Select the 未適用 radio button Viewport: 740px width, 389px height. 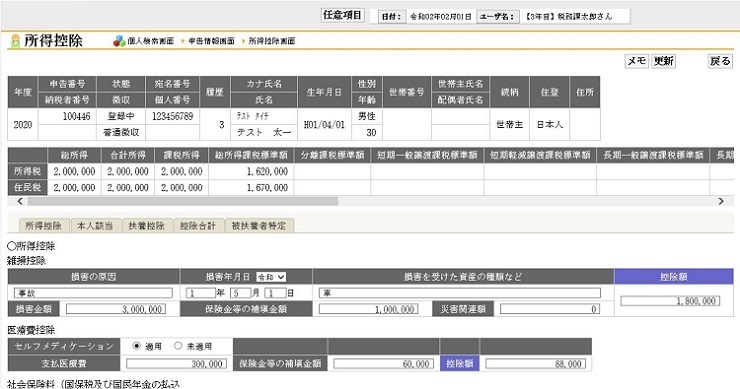point(178,346)
